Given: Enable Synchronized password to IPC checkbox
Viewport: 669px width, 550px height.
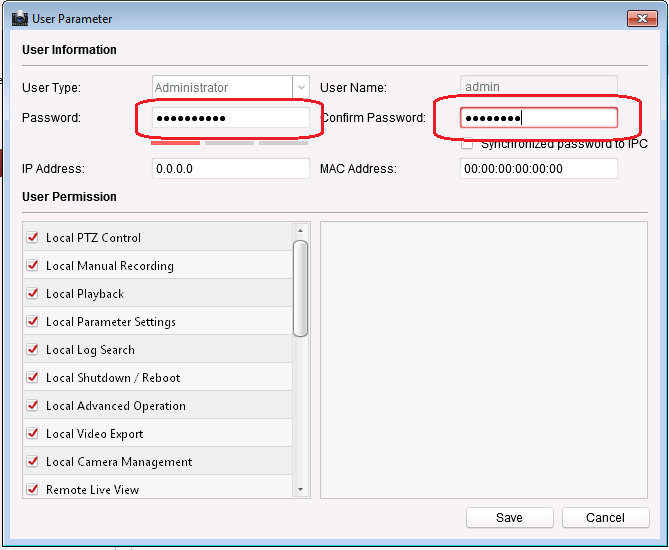Looking at the screenshot, I should coord(467,144).
